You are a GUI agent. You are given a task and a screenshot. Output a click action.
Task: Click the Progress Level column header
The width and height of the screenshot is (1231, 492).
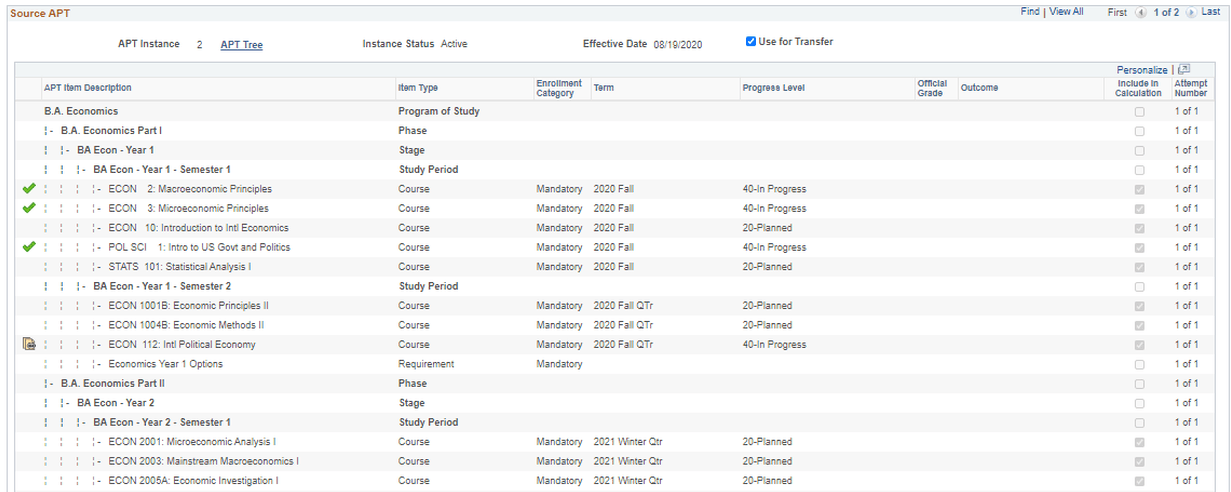pyautogui.click(x=773, y=88)
